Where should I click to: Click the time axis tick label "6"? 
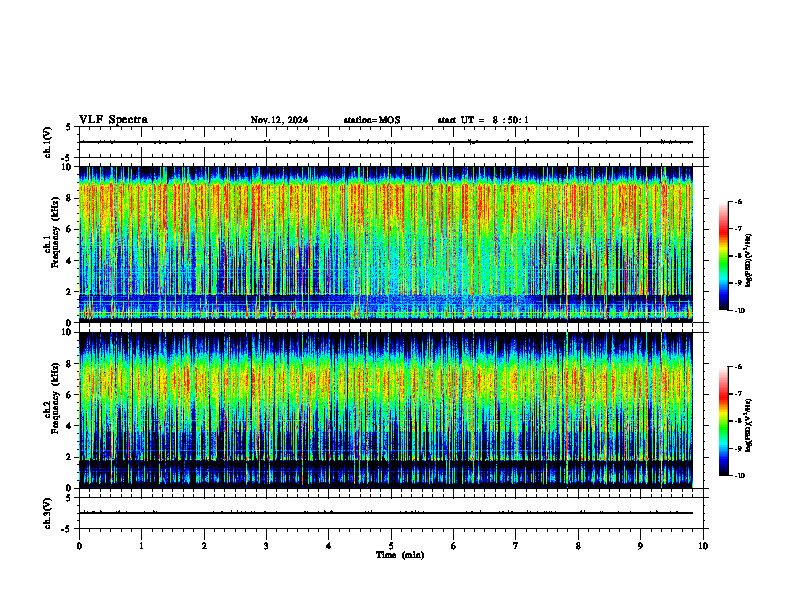453,546
